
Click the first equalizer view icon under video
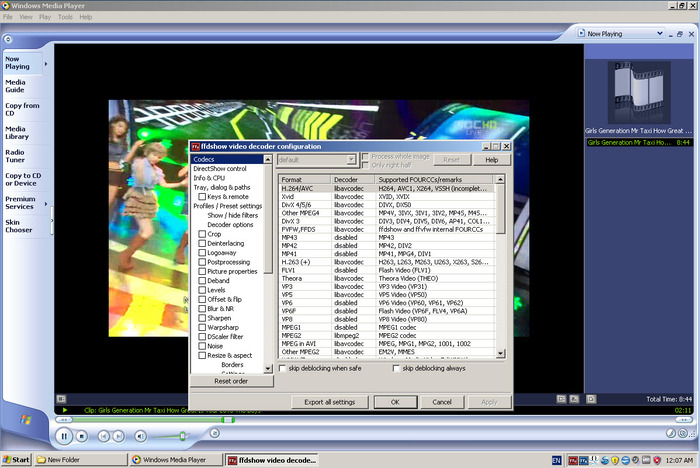(561, 399)
